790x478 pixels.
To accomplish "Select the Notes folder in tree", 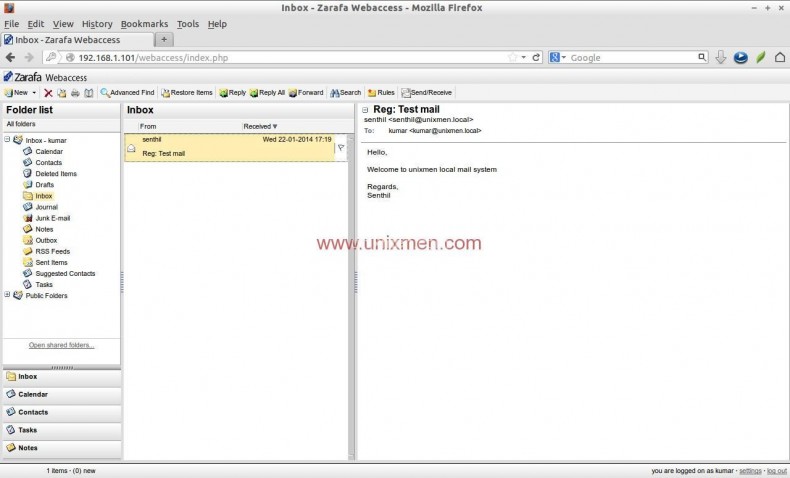I will [x=44, y=229].
